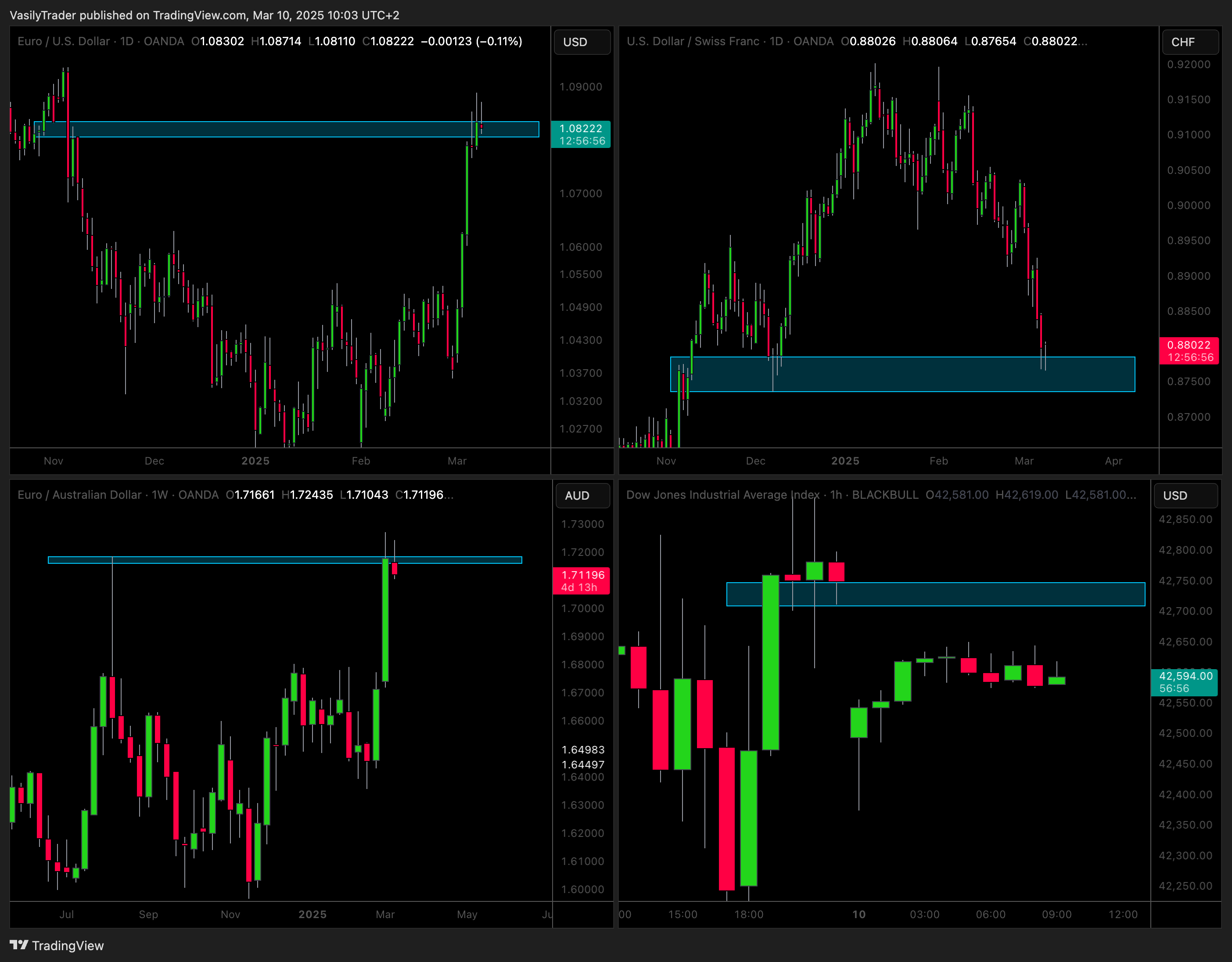Click the 'Sep' label on EUR/AUD time axis
The image size is (1232, 962).
point(148,914)
